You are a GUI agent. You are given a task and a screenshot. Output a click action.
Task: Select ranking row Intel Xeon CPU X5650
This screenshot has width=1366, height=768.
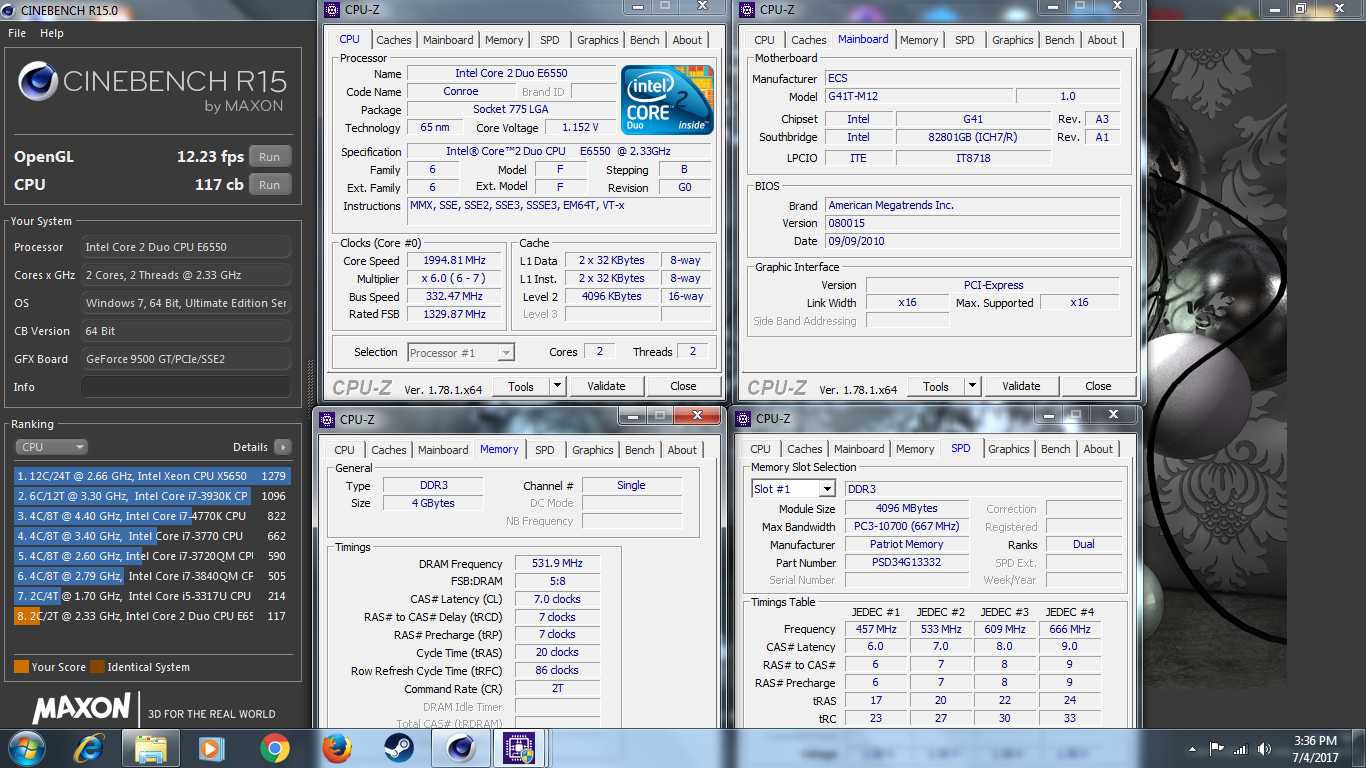click(x=152, y=476)
